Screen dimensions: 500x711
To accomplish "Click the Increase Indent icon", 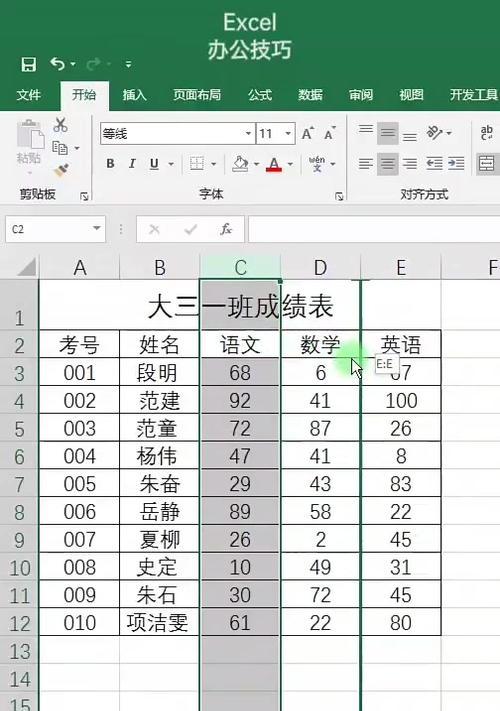I will [456, 164].
